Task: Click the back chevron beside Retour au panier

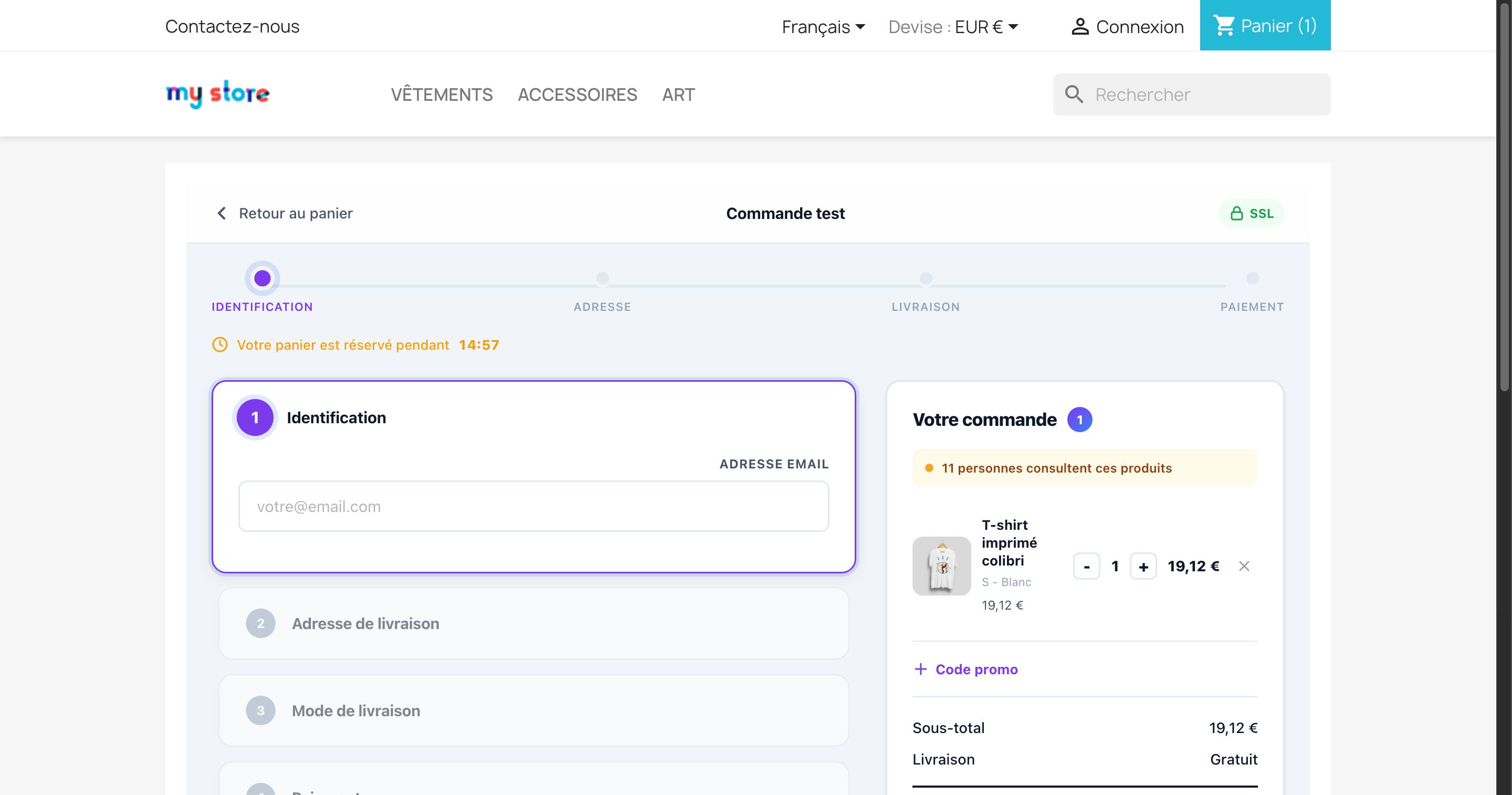Action: pos(221,213)
